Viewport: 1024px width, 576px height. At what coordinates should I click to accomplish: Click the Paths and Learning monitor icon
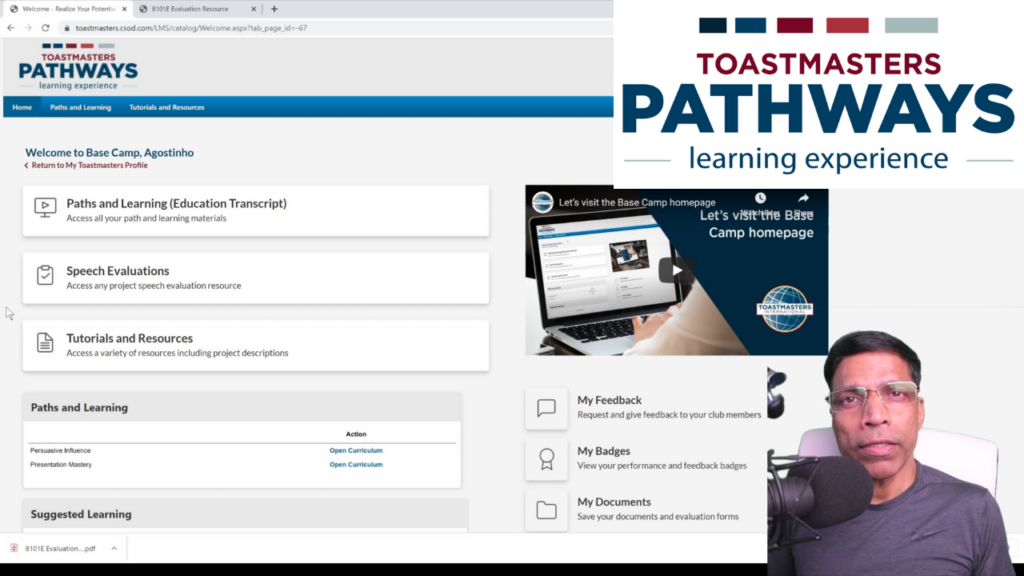45,208
